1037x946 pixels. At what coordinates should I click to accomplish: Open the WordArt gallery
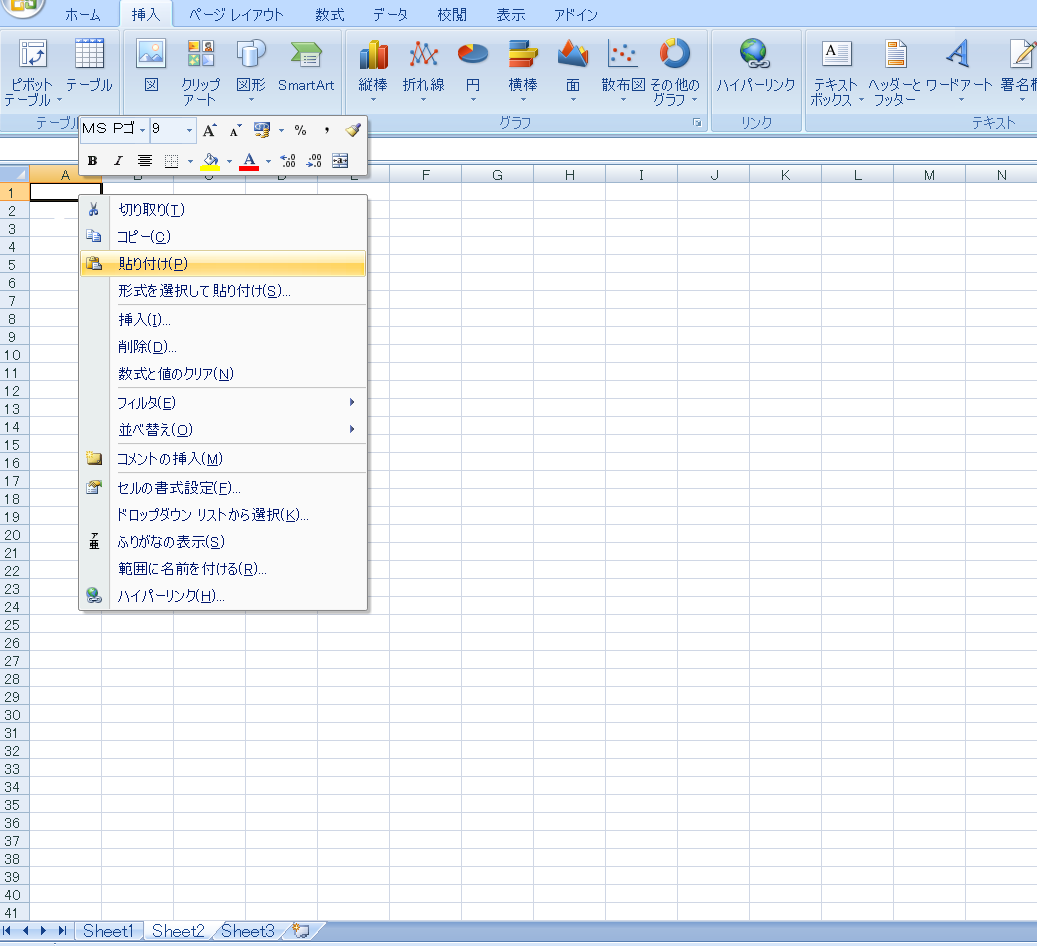tap(959, 69)
